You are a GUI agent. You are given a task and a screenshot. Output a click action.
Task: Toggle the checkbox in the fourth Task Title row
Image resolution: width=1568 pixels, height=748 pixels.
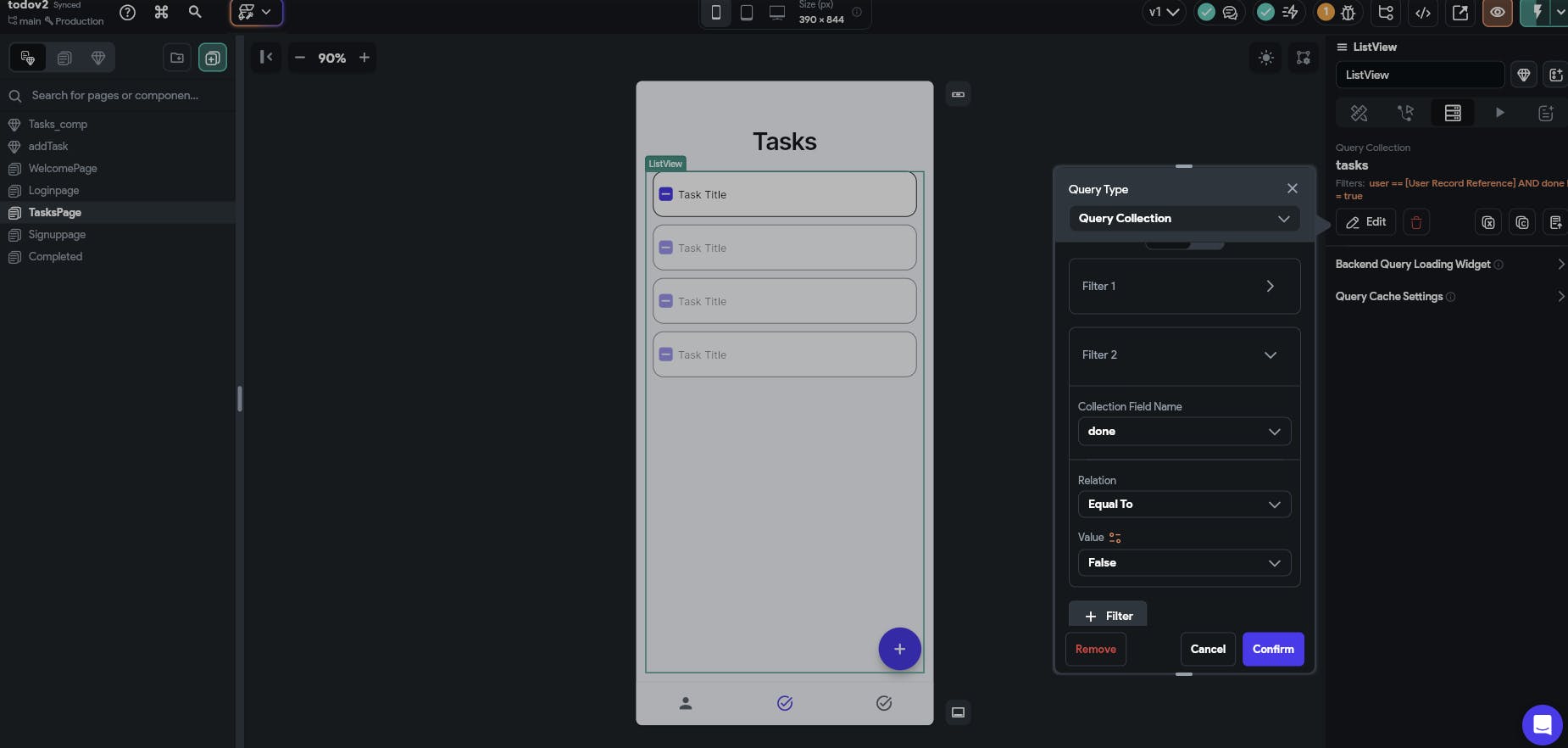point(666,354)
